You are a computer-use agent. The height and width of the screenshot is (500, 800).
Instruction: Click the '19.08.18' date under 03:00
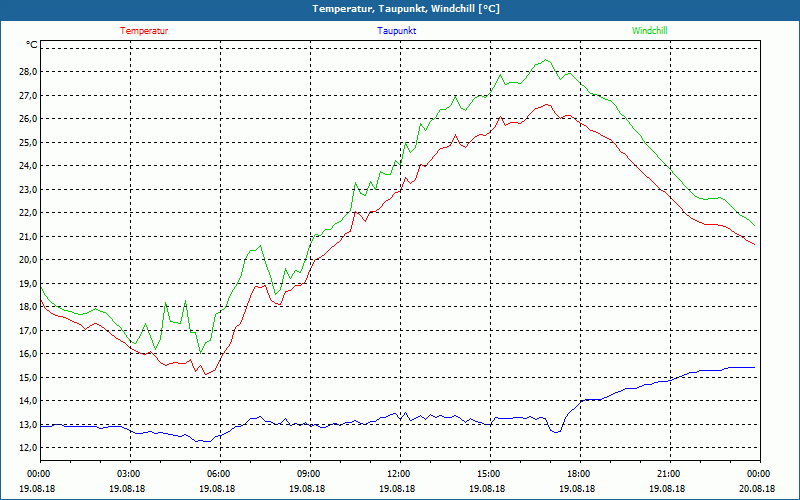pos(127,488)
